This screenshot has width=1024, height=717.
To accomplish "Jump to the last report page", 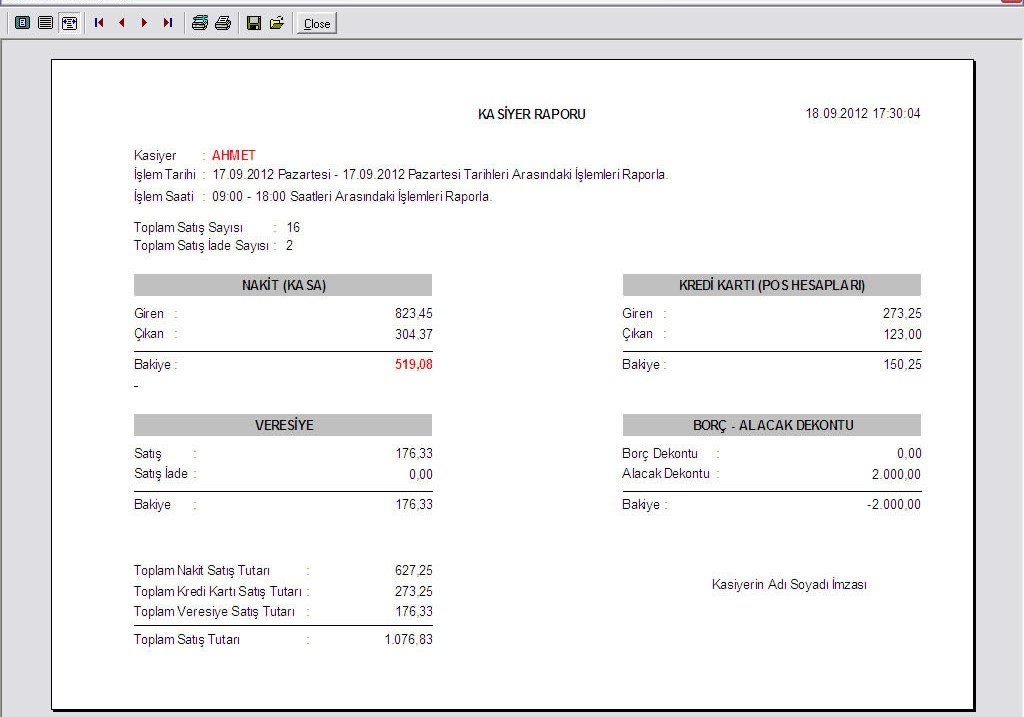I will (167, 23).
